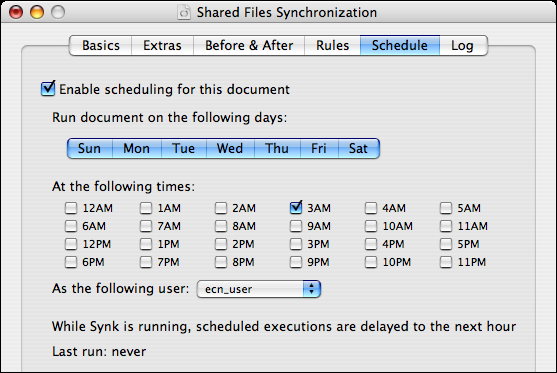Image resolution: width=557 pixels, height=373 pixels.
Task: Go to the Log tab
Action: point(463,45)
